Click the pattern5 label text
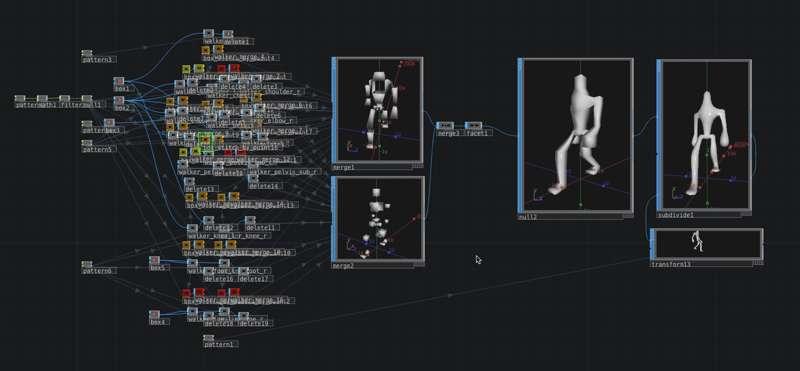This screenshot has width=800, height=371. coord(98,150)
